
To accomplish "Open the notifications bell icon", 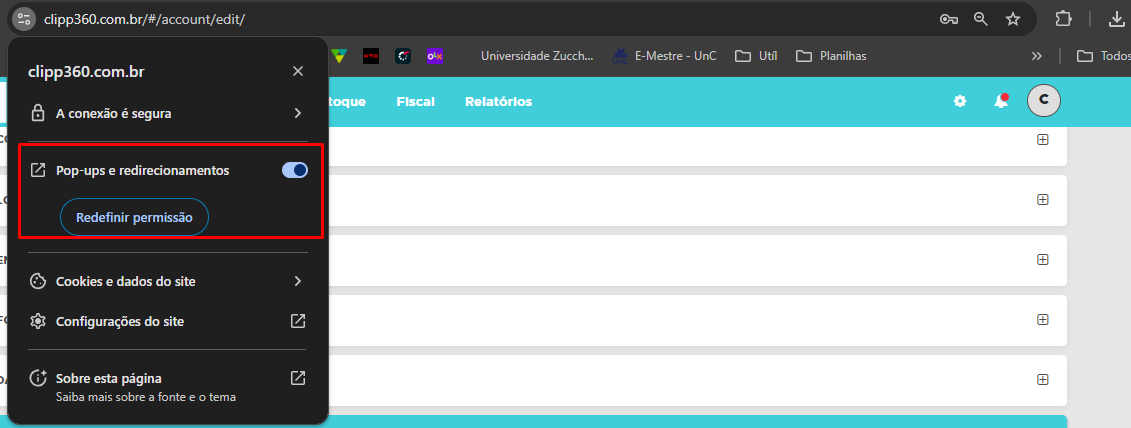I will pyautogui.click(x=1000, y=101).
